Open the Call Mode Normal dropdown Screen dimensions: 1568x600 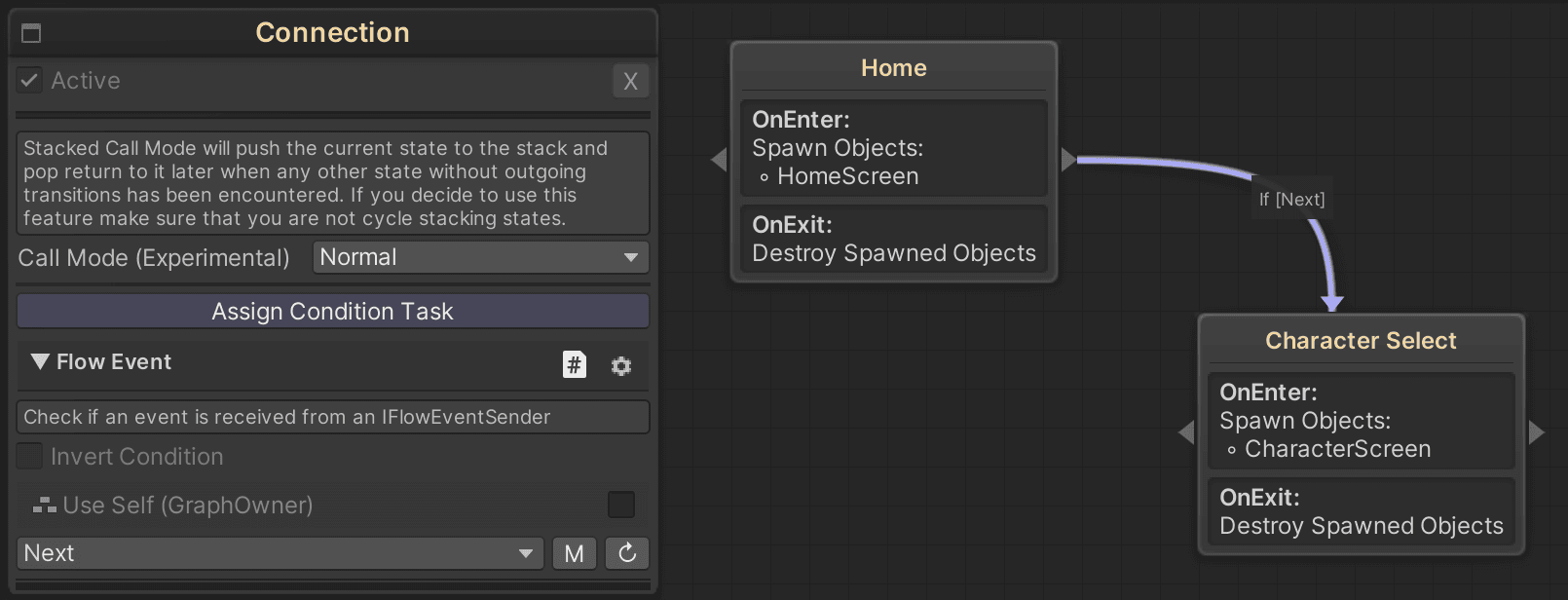(481, 257)
